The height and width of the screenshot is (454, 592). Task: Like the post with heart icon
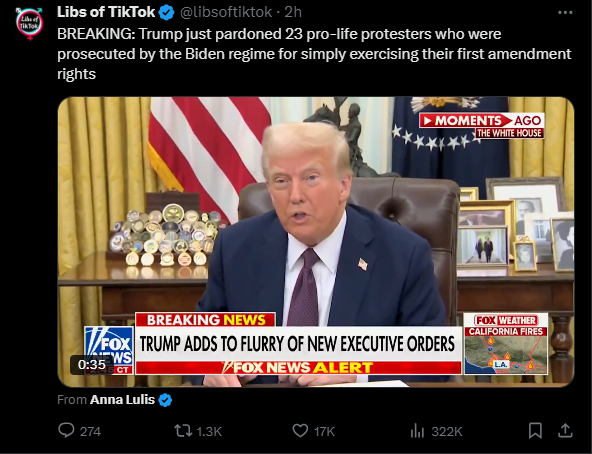coord(300,431)
